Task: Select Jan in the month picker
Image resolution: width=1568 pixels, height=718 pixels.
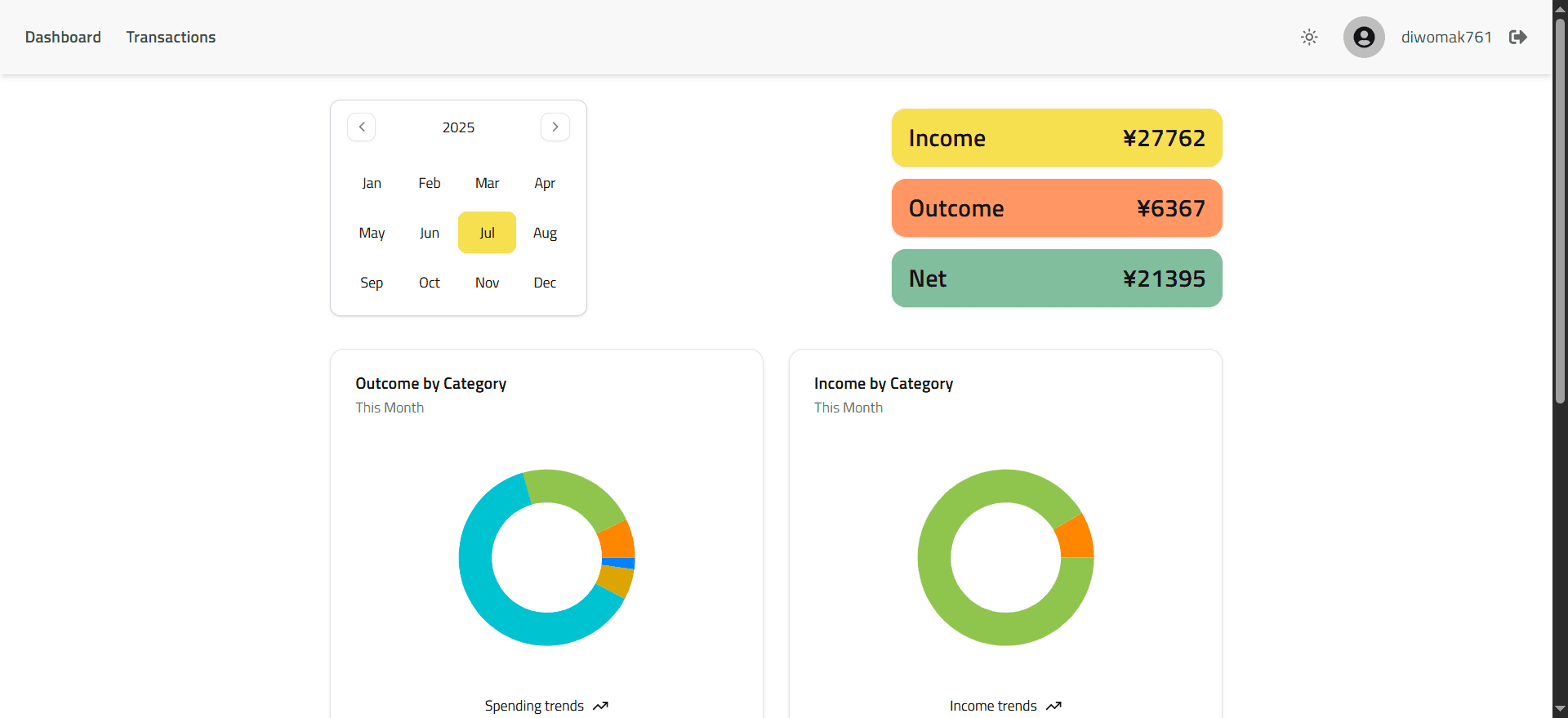Action: tap(372, 183)
